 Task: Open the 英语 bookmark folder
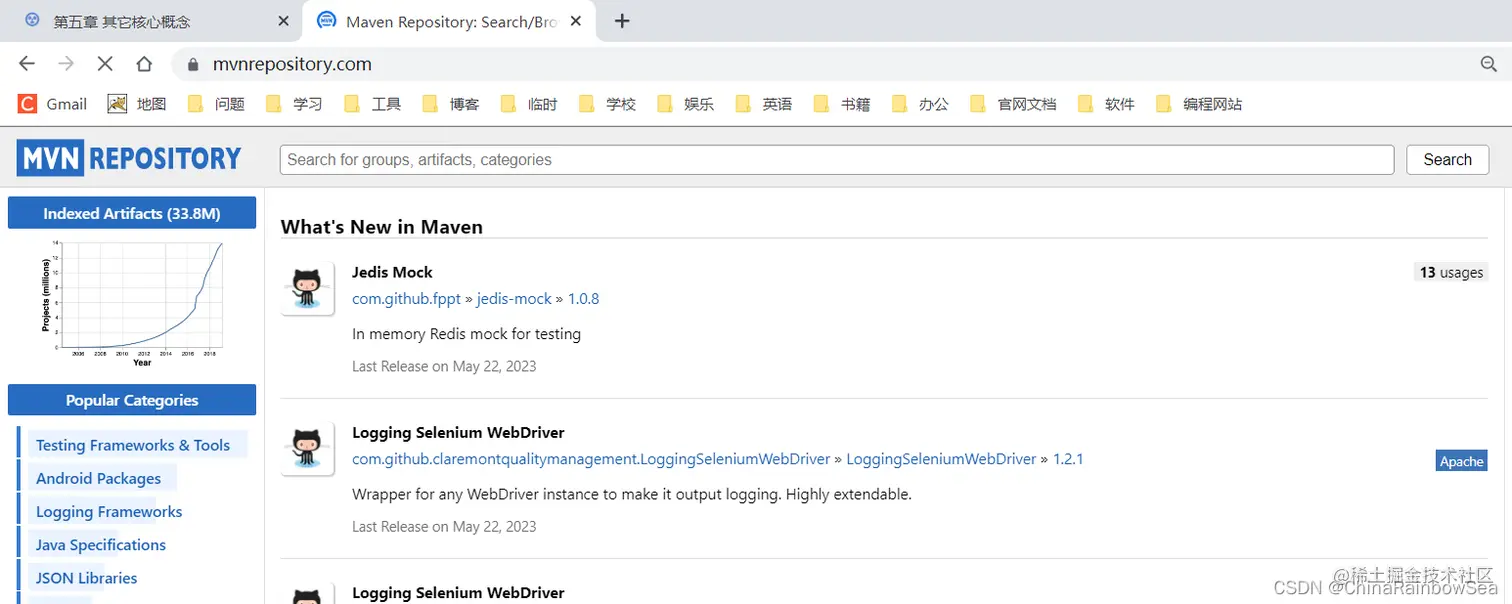763,104
